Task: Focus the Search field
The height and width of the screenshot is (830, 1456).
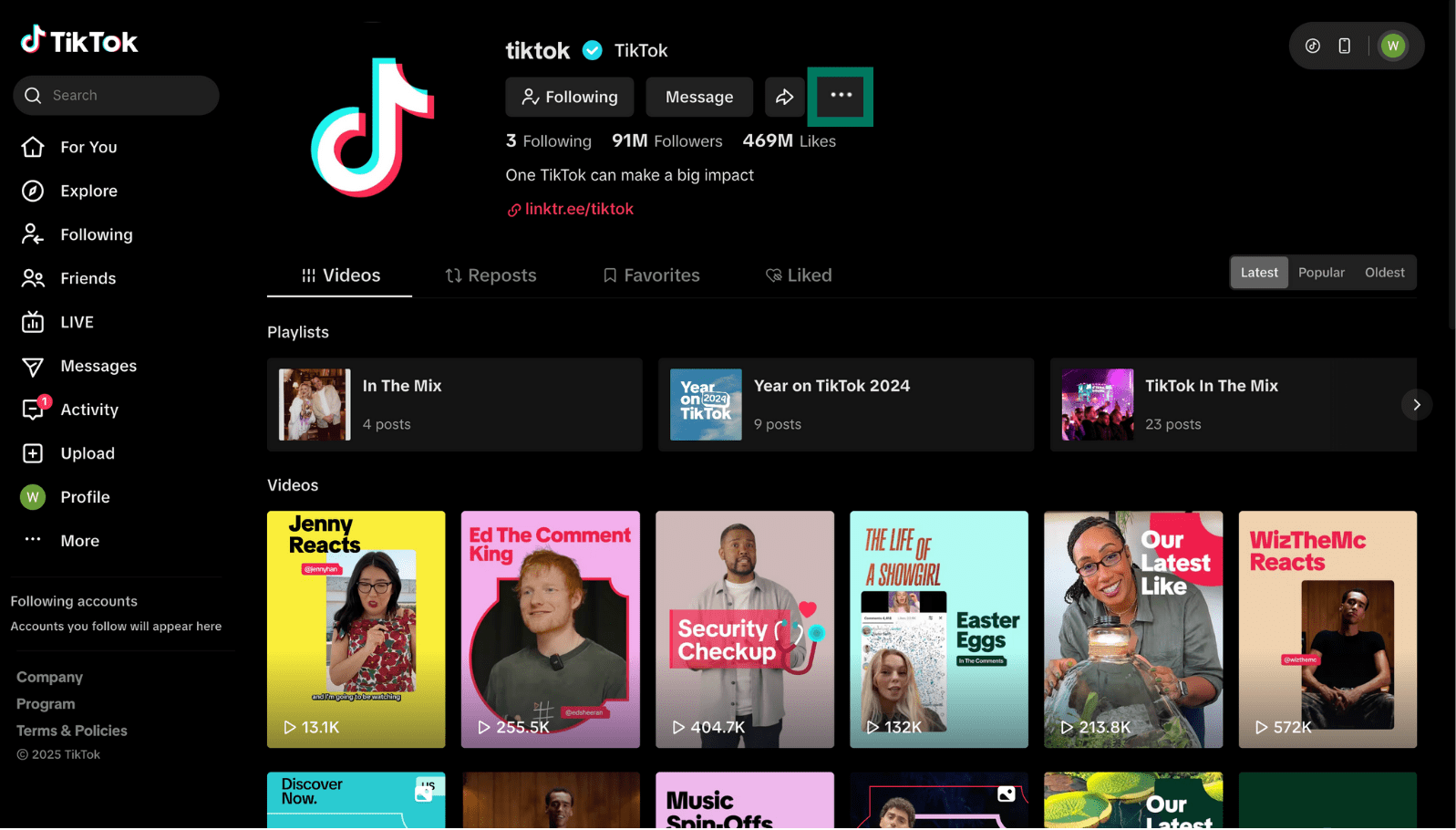Action: pos(116,95)
